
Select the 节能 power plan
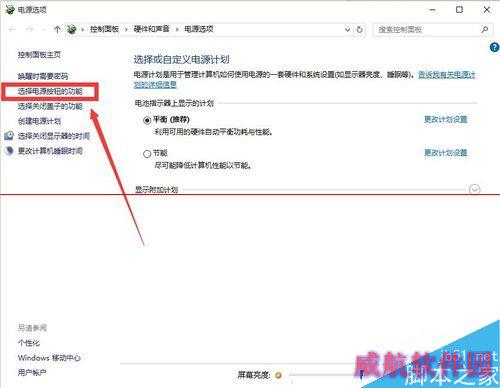147,154
